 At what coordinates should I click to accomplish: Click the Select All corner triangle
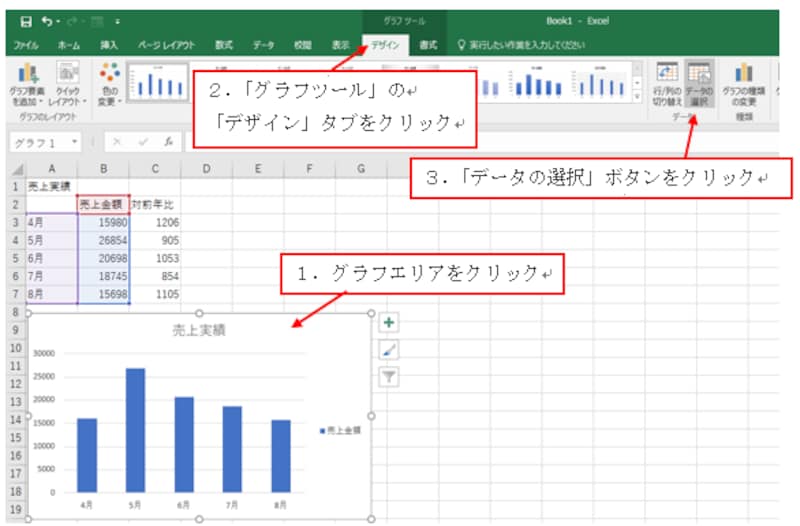17,169
